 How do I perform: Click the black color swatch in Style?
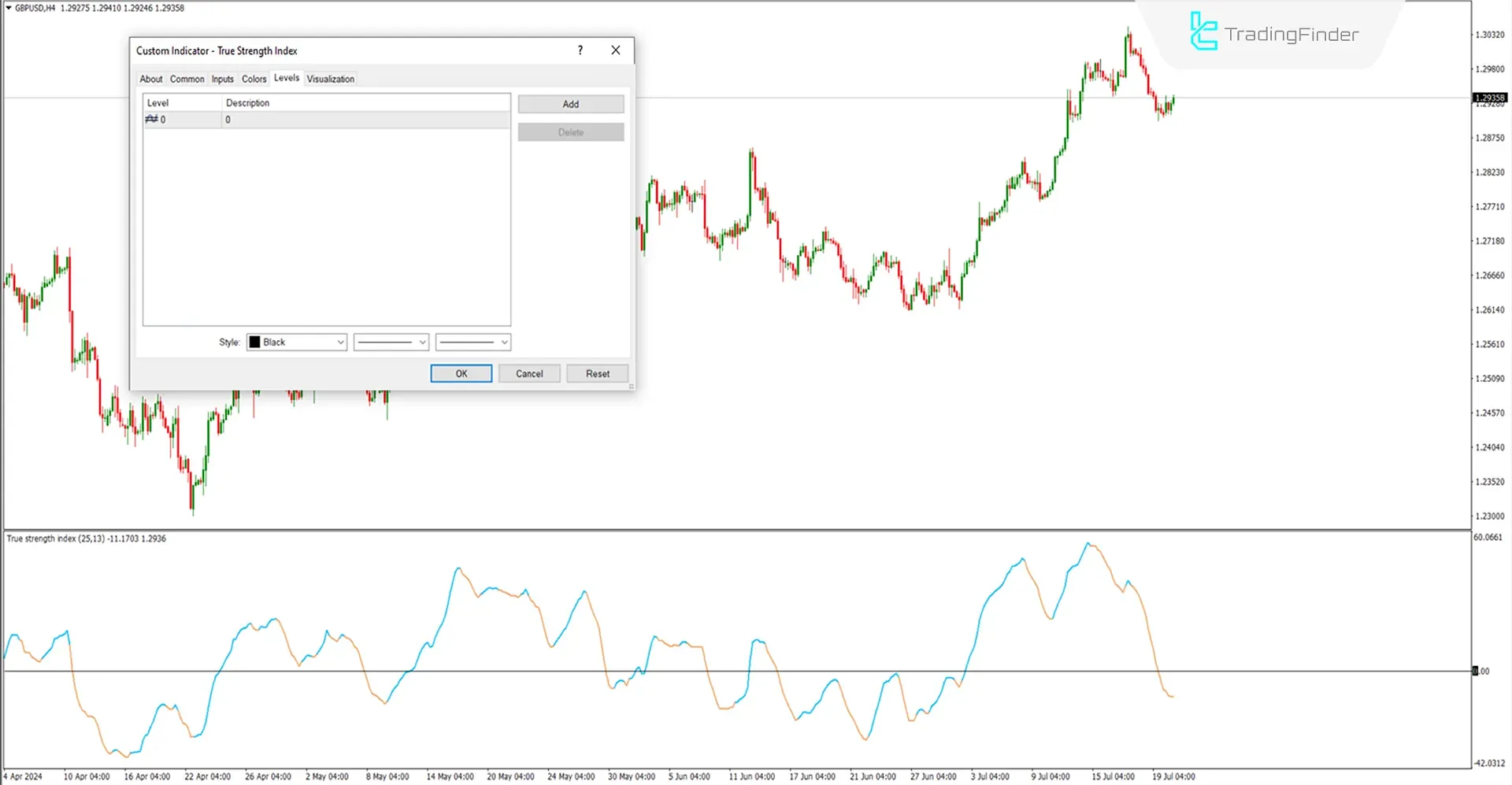pyautogui.click(x=255, y=343)
